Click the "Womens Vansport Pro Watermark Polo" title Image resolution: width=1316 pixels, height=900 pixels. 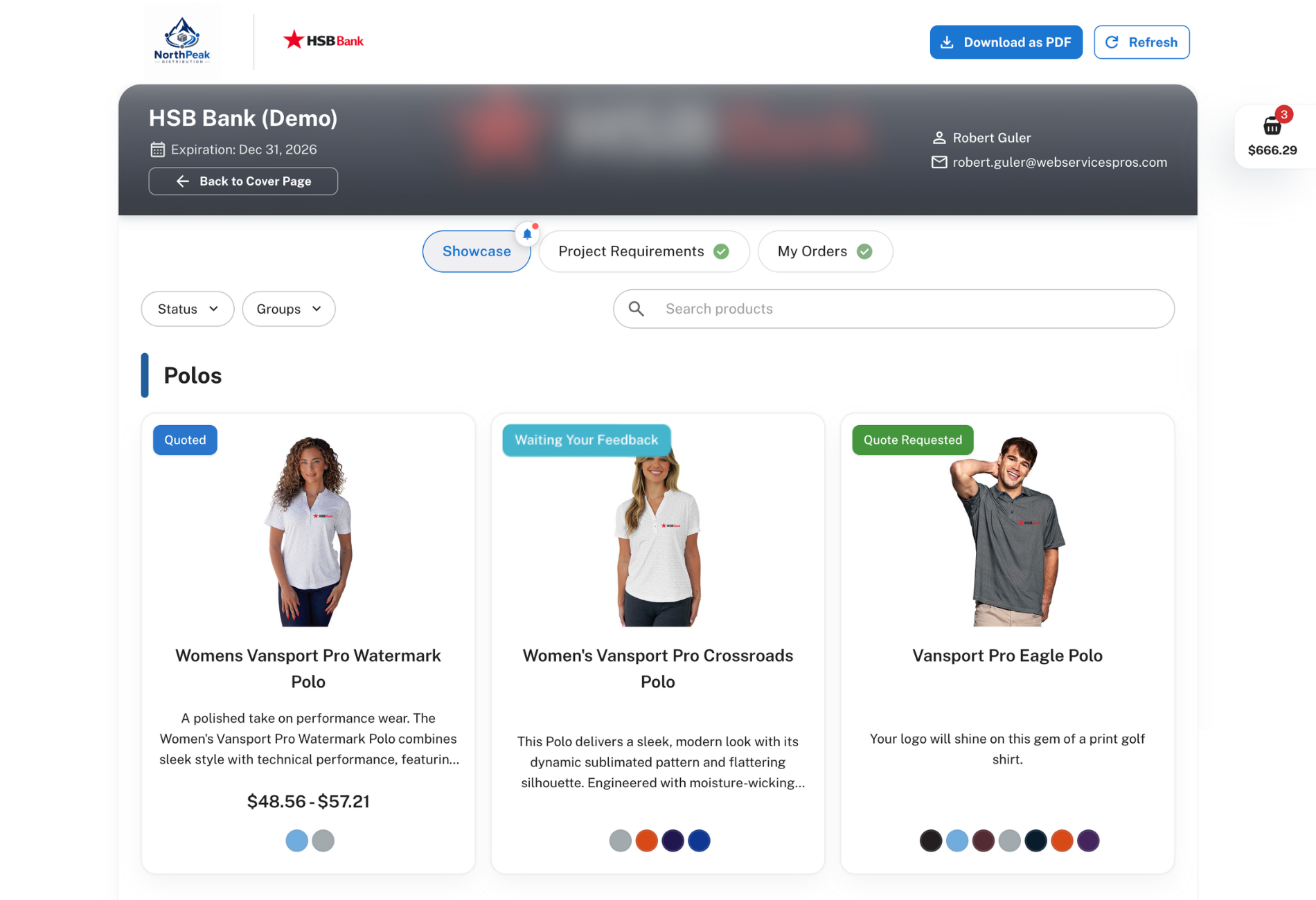(308, 669)
